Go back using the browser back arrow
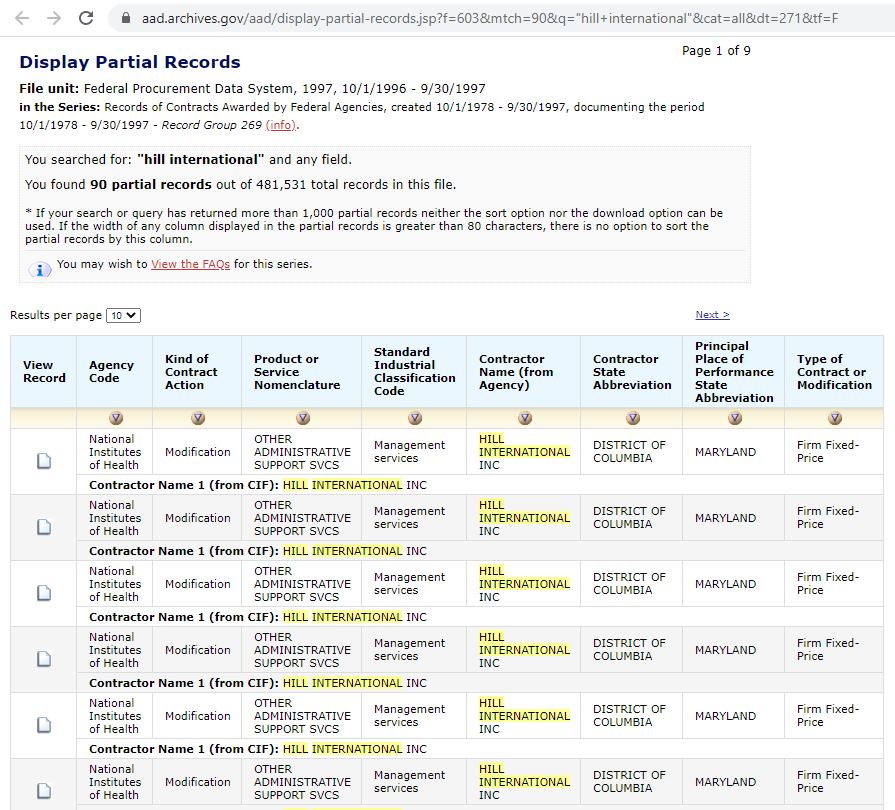The image size is (895, 810). (22, 18)
